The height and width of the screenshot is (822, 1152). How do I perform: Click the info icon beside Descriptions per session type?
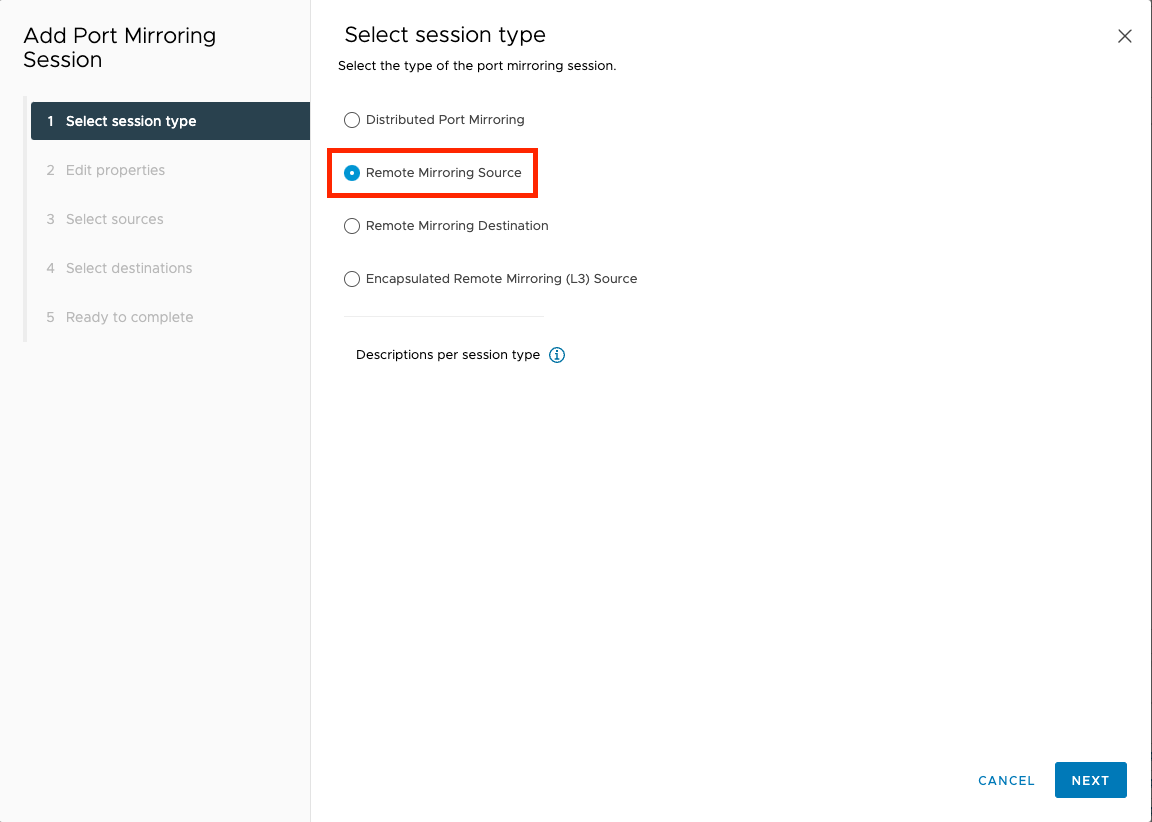coord(557,355)
